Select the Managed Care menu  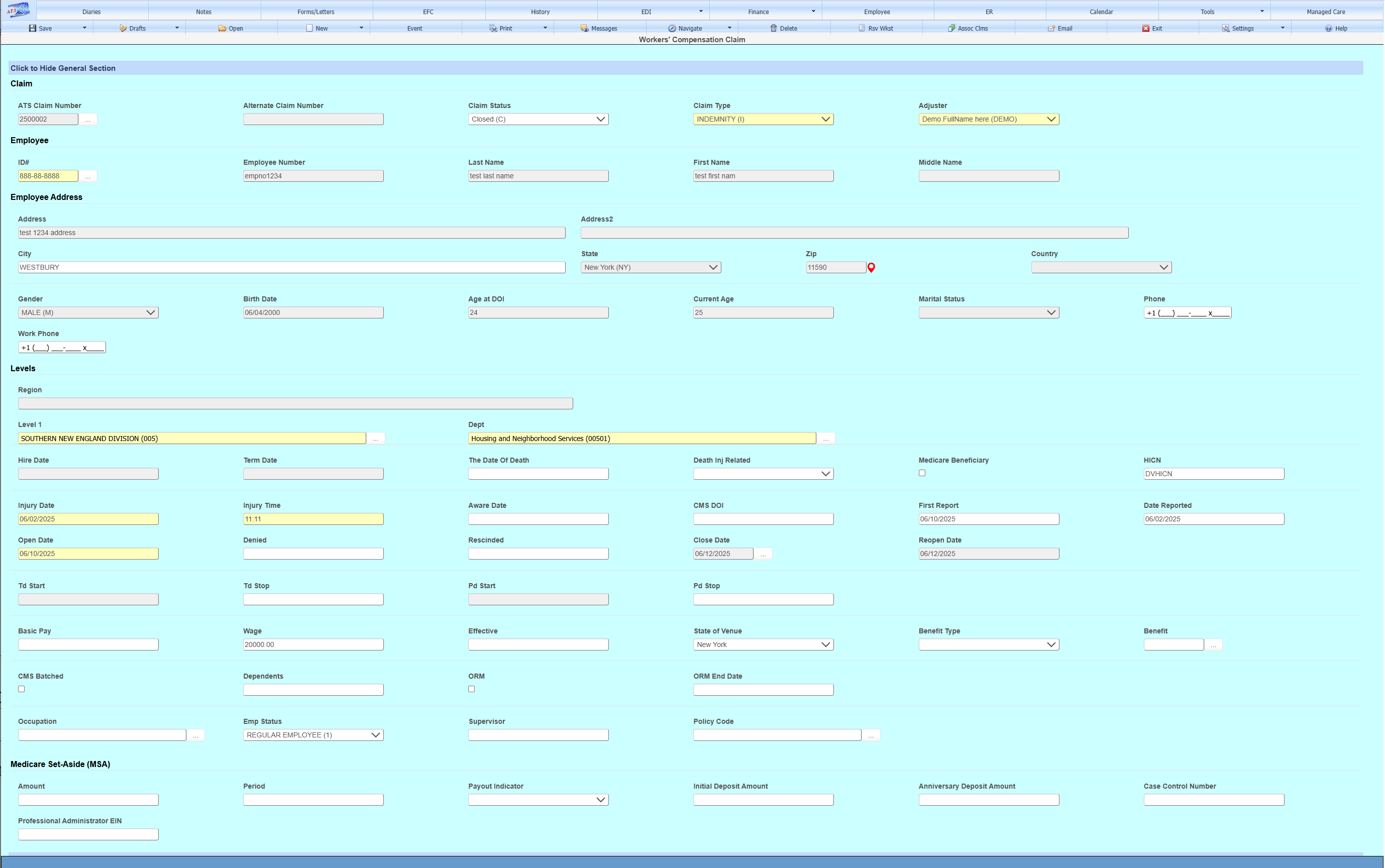(1325, 12)
